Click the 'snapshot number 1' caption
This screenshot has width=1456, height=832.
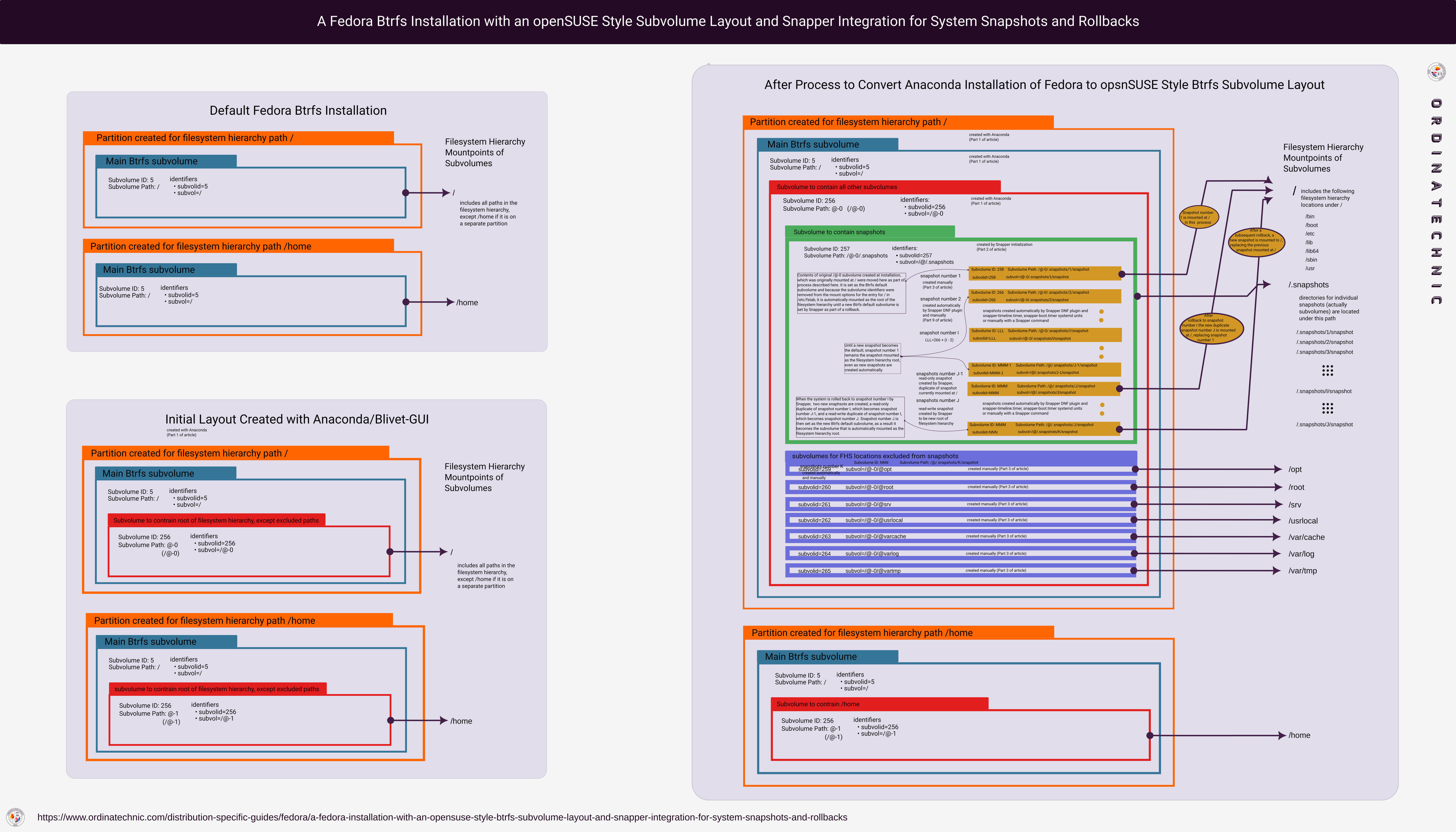[x=940, y=275]
